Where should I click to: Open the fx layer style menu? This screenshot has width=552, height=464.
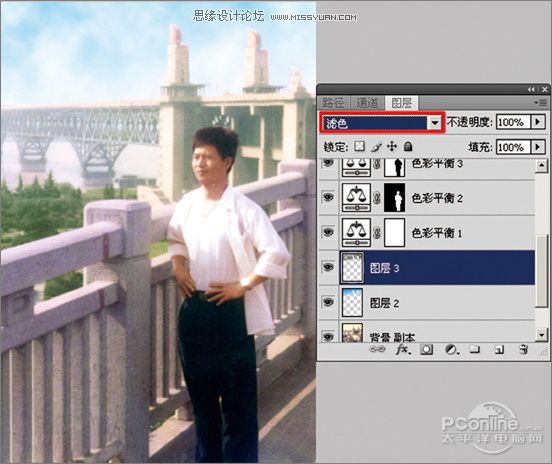click(x=402, y=349)
